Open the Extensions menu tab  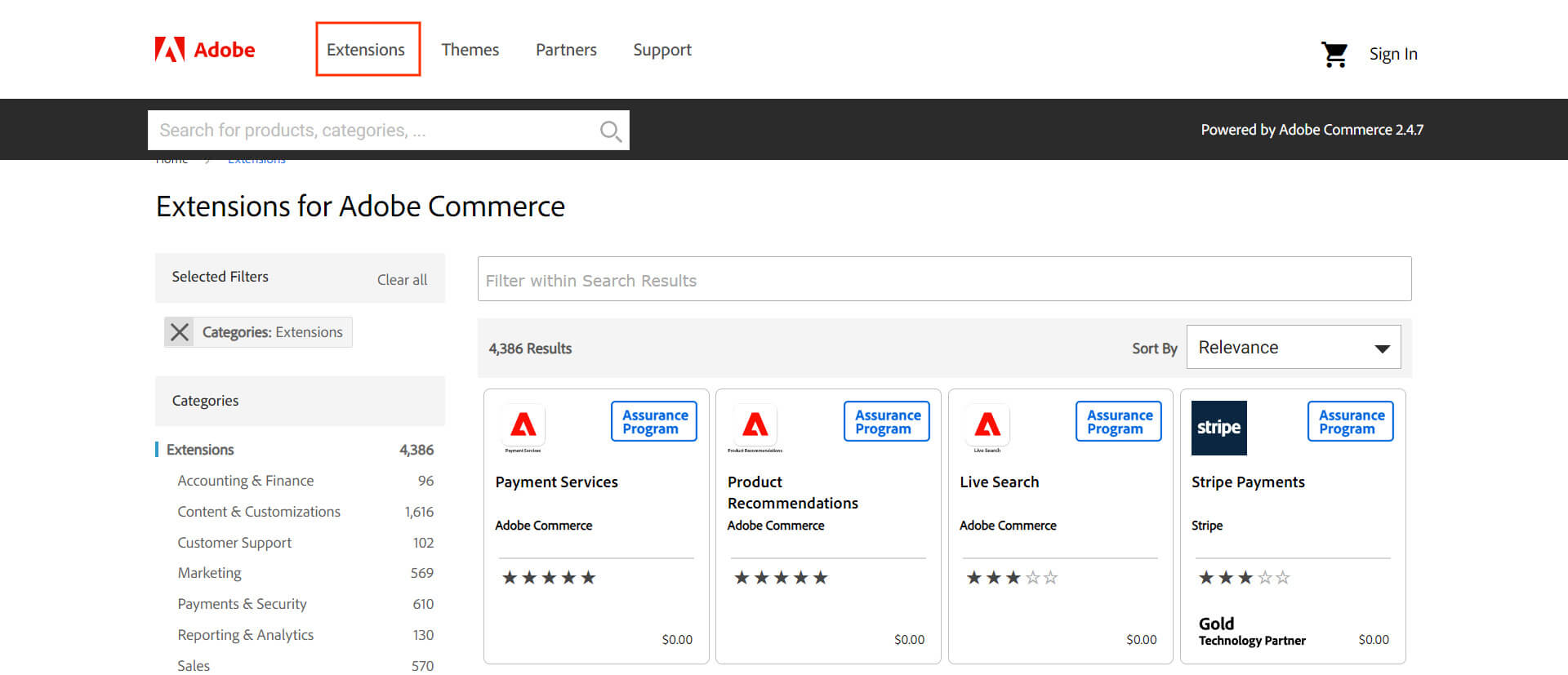(x=366, y=50)
